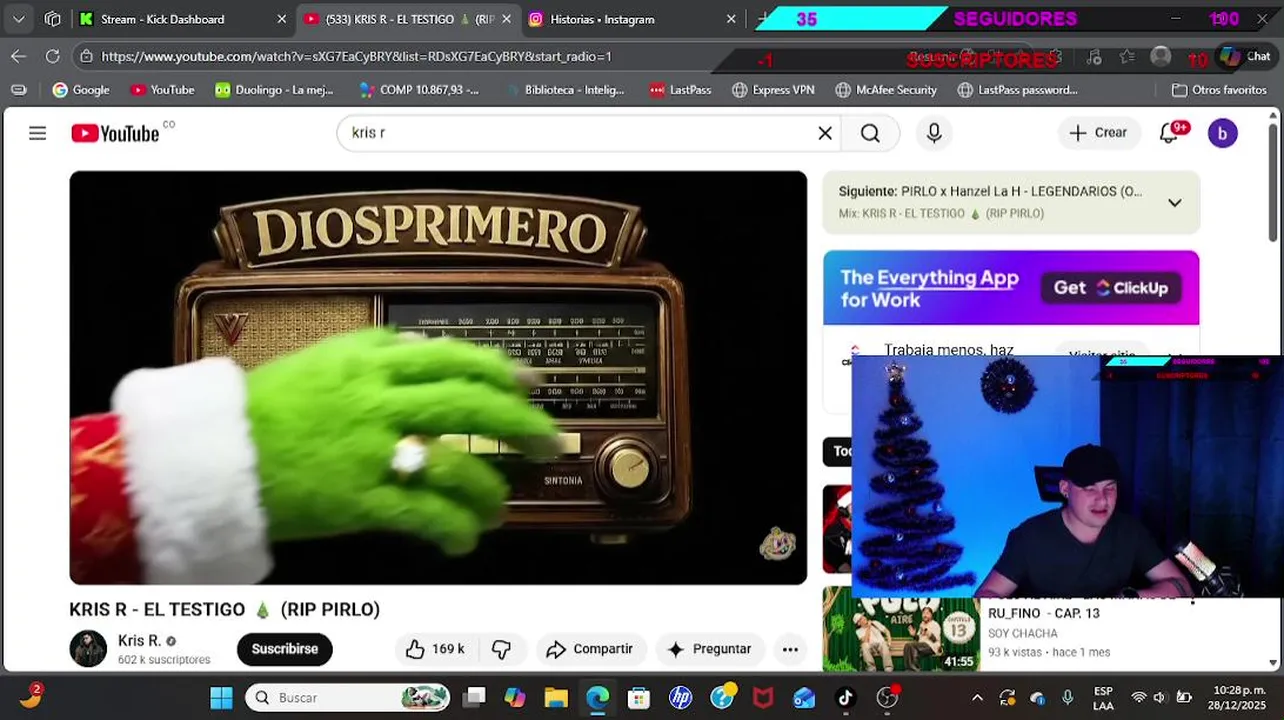Open the YouTube hamburger guide menu
The width and height of the screenshot is (1284, 720).
pos(37,133)
